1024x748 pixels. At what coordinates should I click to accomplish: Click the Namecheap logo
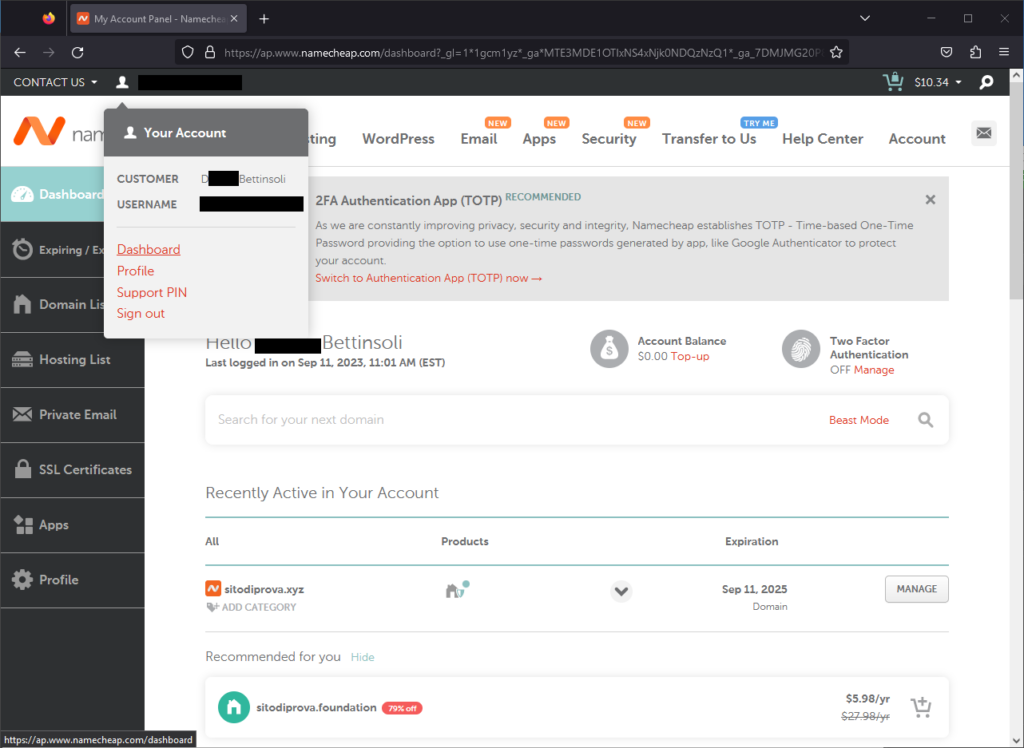pyautogui.click(x=57, y=132)
